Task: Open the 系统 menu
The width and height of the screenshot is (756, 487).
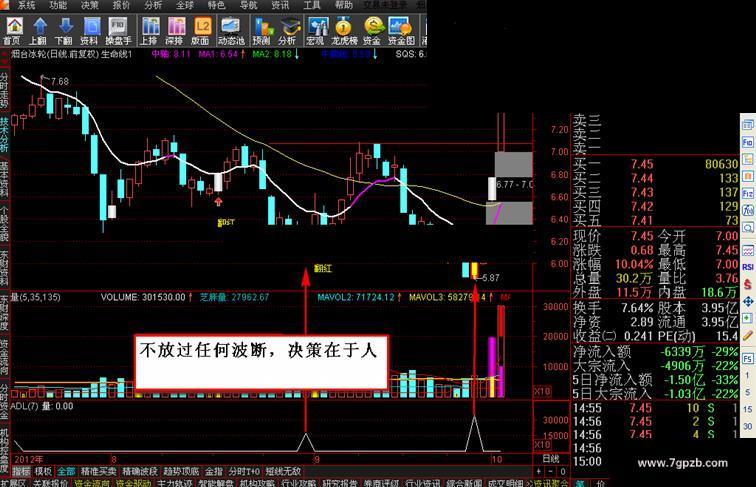Action: (x=27, y=5)
